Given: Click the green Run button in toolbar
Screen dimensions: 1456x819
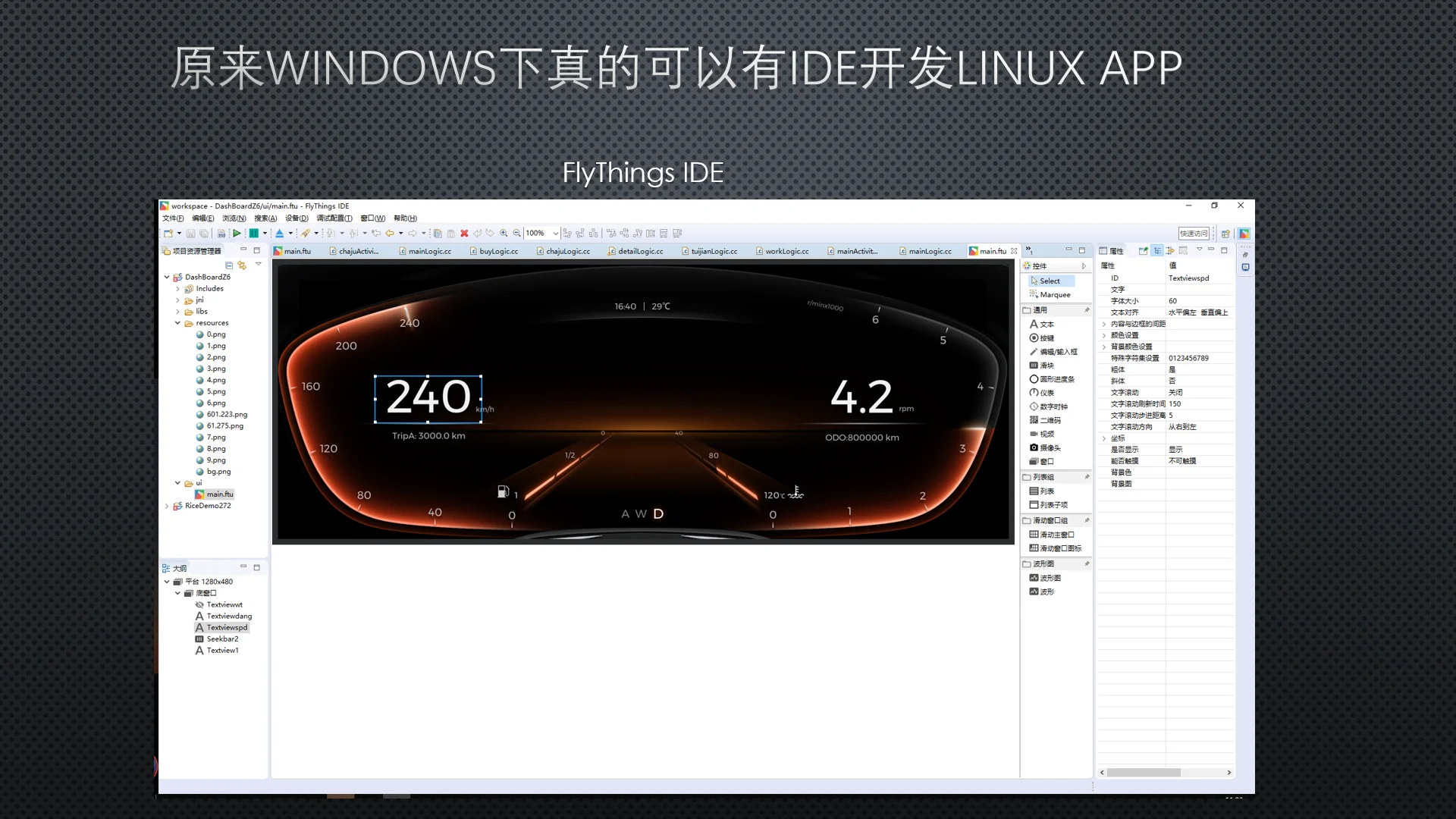Looking at the screenshot, I should (x=237, y=234).
